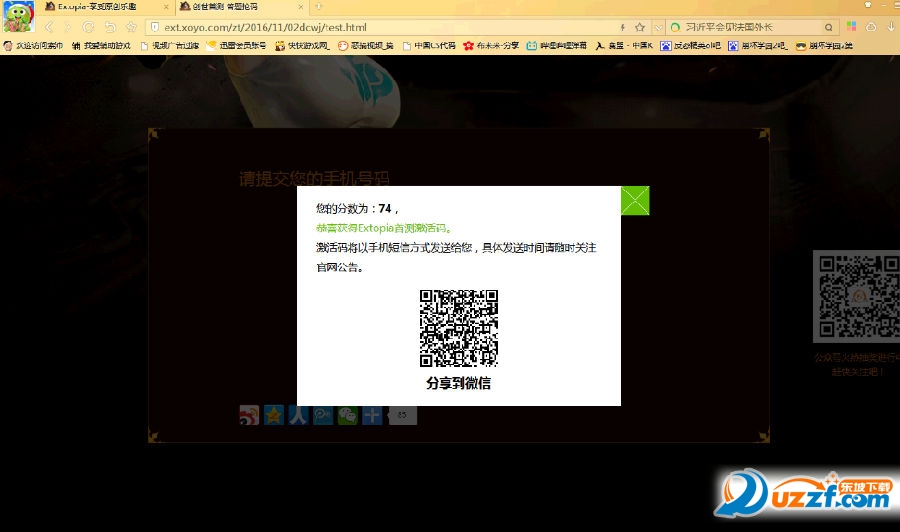The height and width of the screenshot is (532, 900).
Task: Switch to the first tab Extopia
Action: [107, 7]
